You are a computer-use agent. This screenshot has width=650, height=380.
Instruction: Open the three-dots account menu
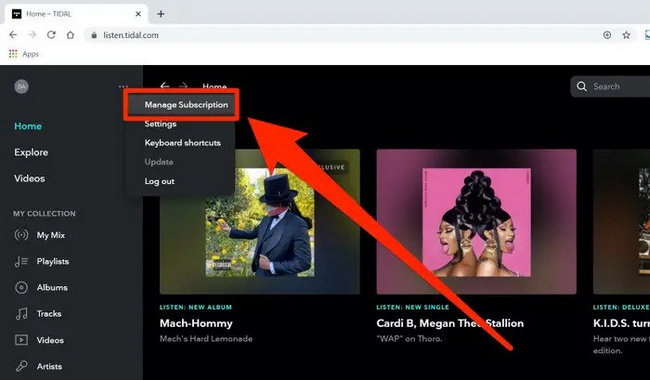click(123, 87)
